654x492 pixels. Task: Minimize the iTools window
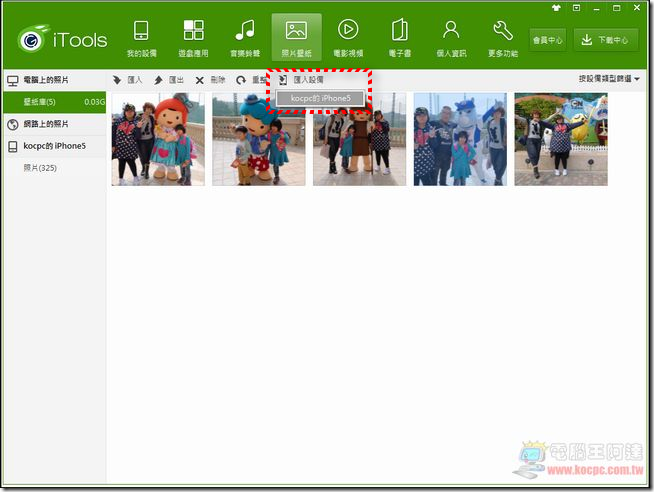pos(597,8)
